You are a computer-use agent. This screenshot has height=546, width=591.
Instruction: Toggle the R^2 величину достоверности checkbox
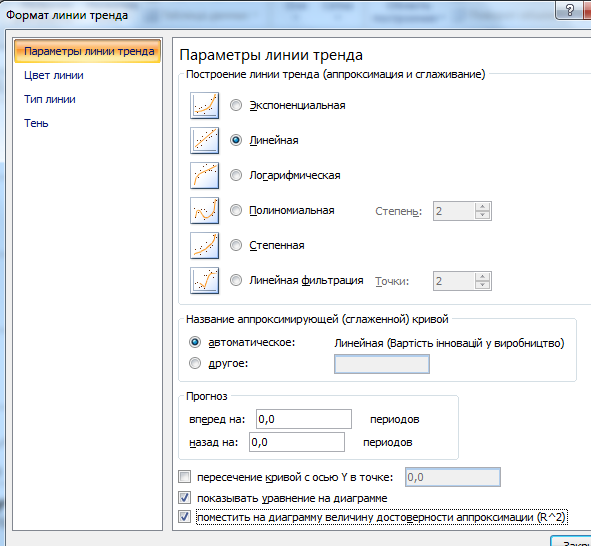[x=184, y=517]
